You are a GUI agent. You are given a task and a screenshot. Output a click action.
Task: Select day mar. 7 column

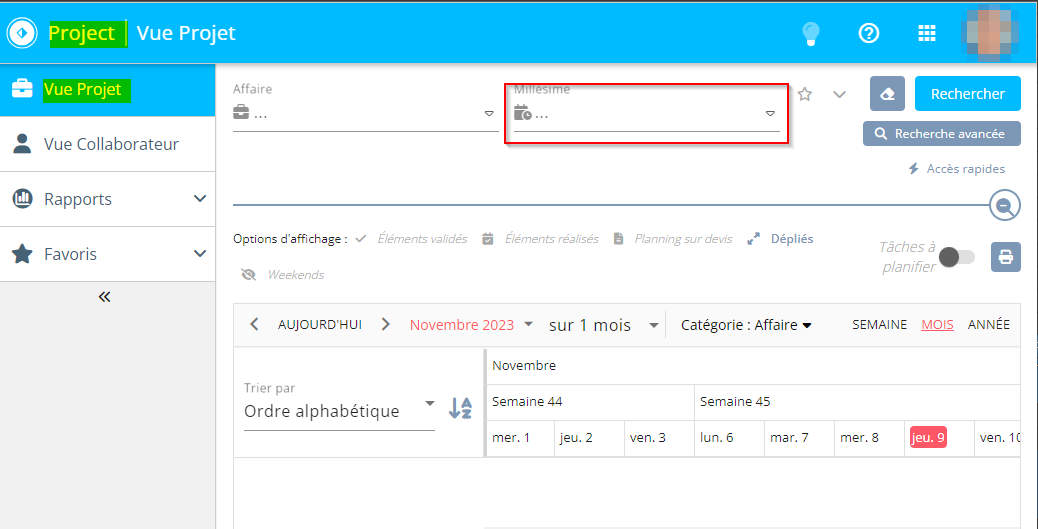tap(799, 438)
